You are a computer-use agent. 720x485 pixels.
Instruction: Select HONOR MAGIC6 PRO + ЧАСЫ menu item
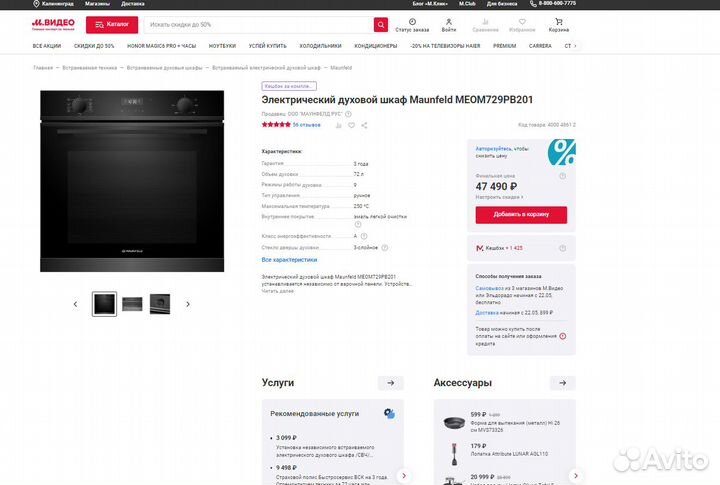click(162, 46)
